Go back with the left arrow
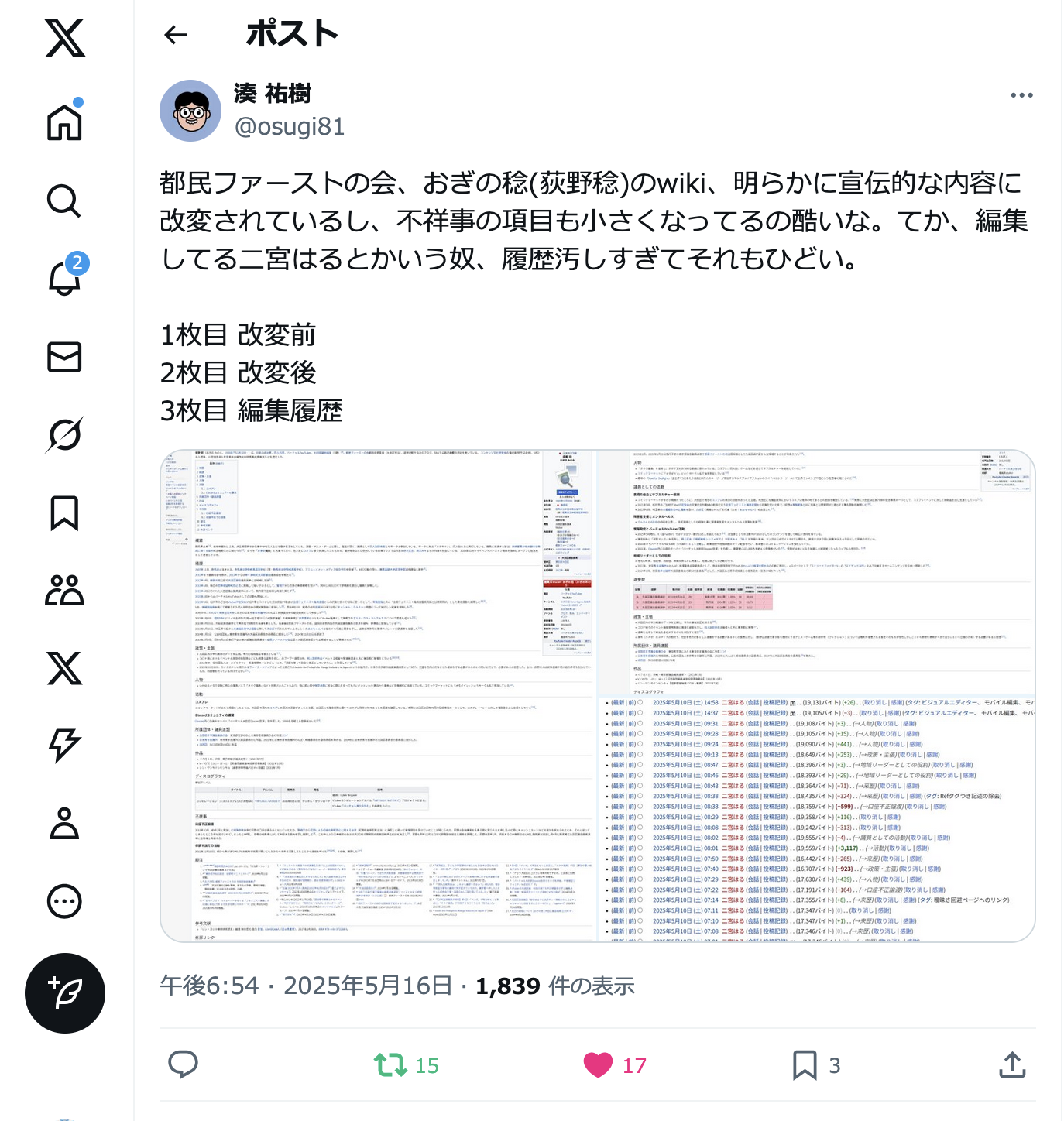This screenshot has height=1121, width=1064. [x=177, y=35]
